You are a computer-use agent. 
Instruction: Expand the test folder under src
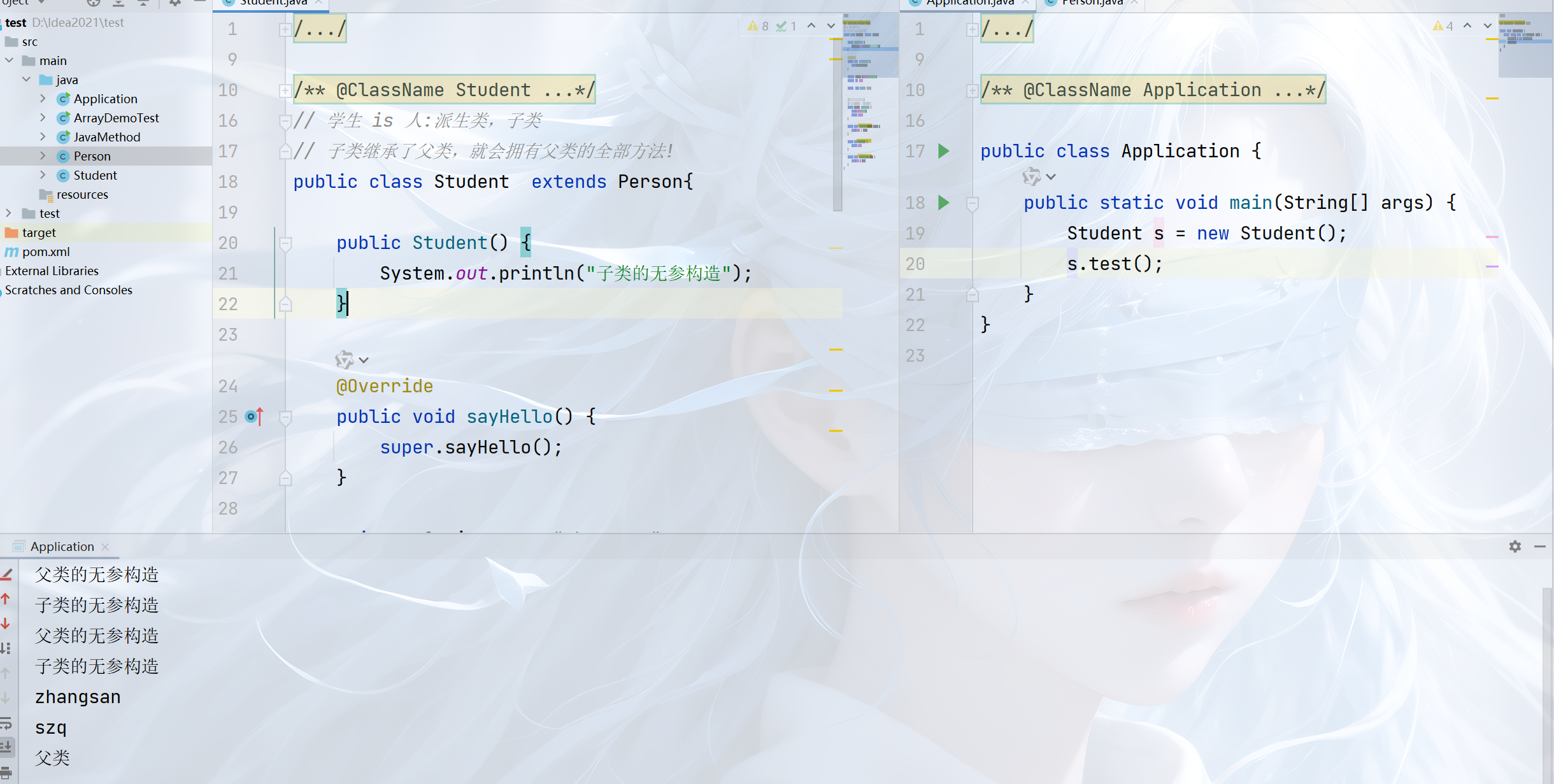pos(9,213)
